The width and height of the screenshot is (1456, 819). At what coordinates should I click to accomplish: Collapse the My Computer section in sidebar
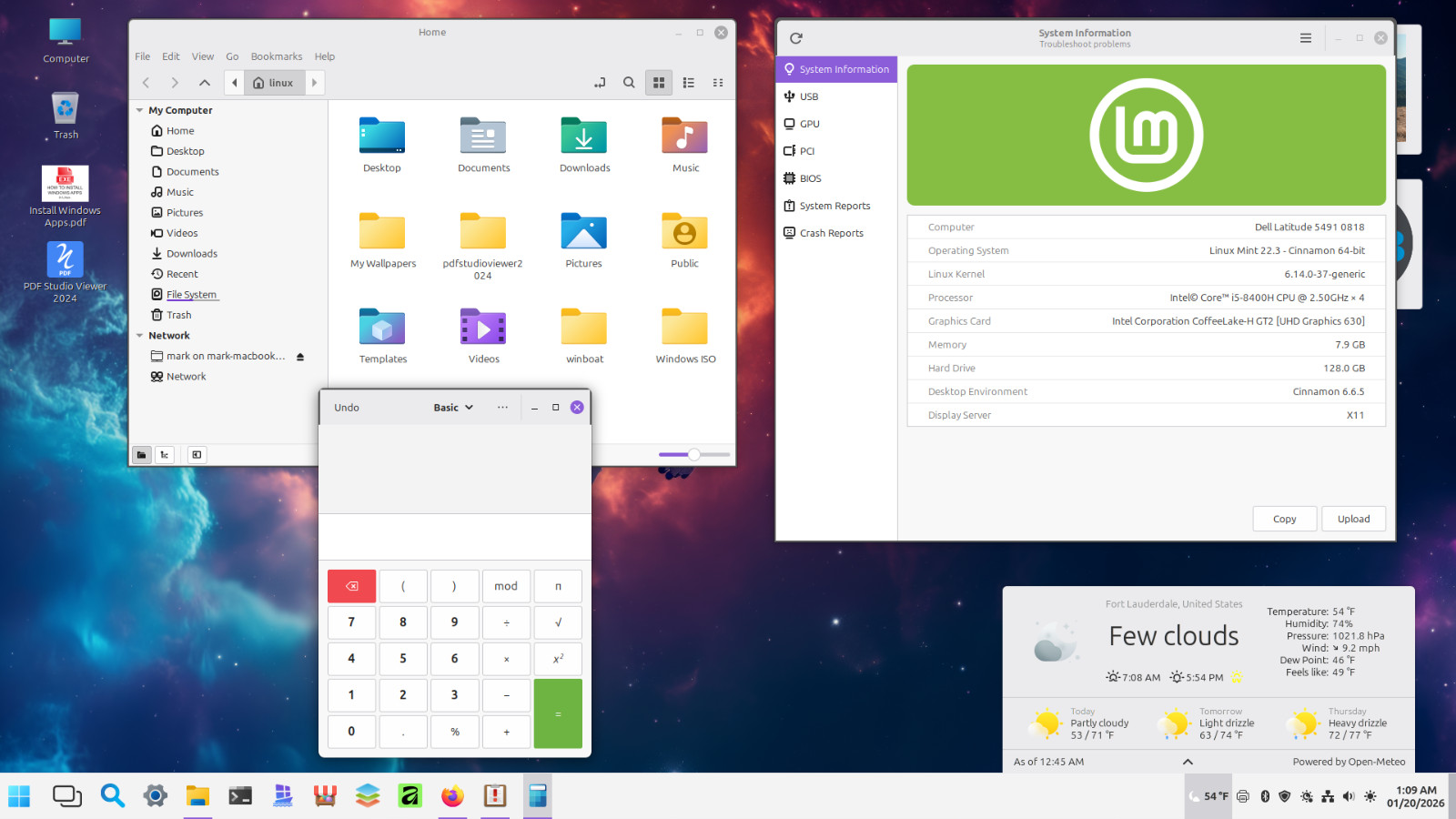point(139,110)
